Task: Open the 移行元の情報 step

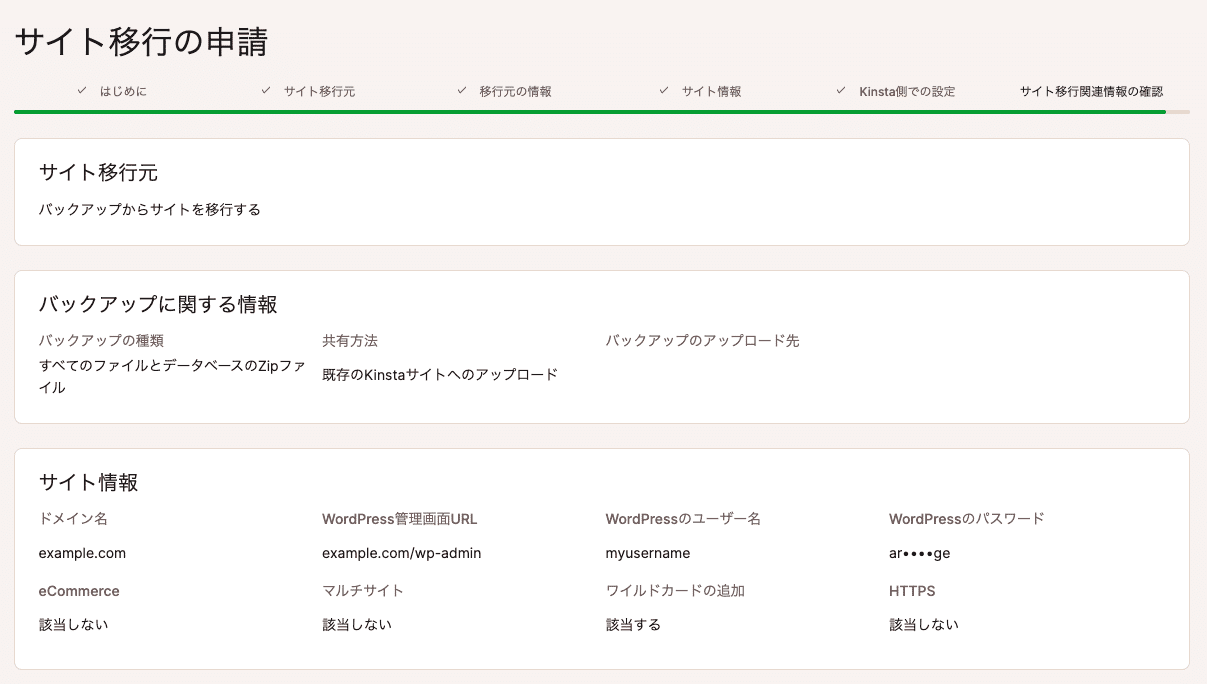Action: point(514,90)
